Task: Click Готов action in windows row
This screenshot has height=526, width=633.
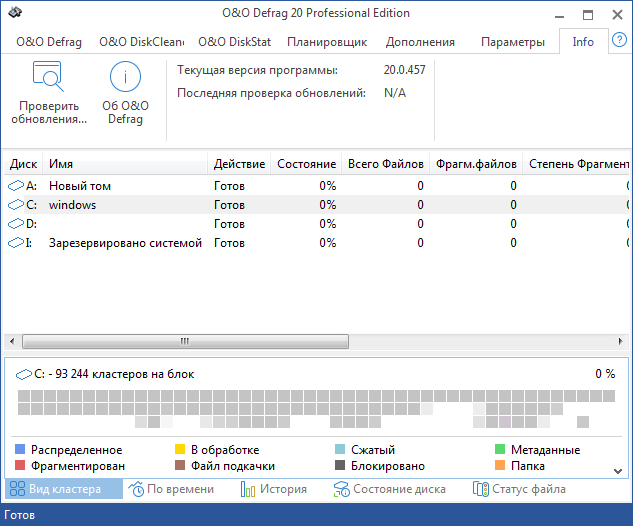Action: pos(229,205)
